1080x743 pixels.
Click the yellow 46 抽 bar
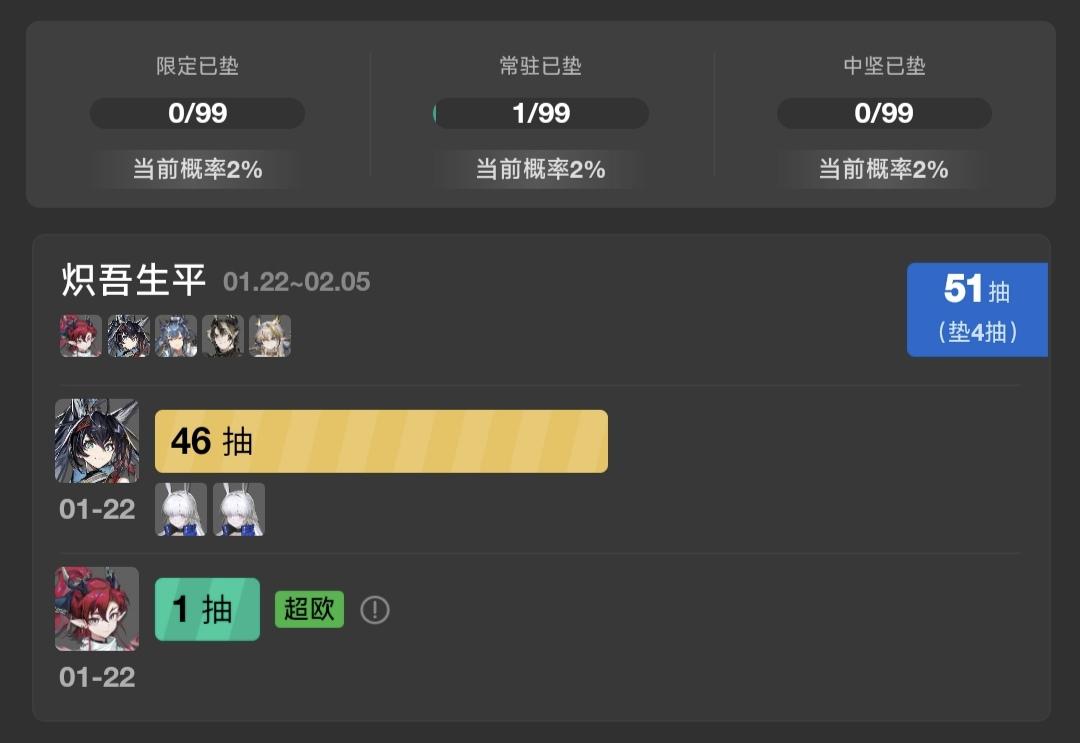click(381, 441)
